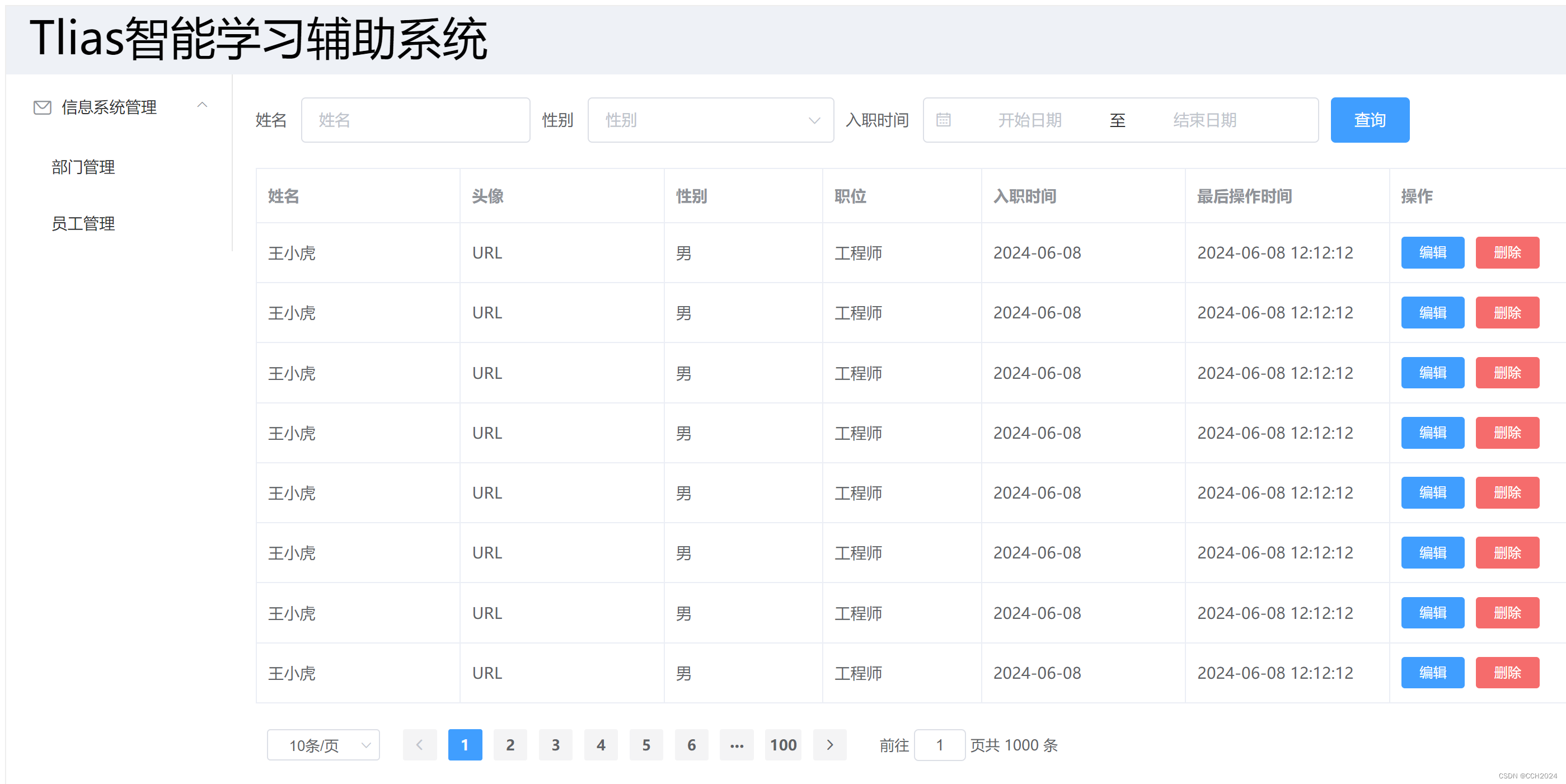Viewport: 1566px width, 784px height.
Task: Click 编辑 in the fifth table row
Action: tap(1432, 492)
